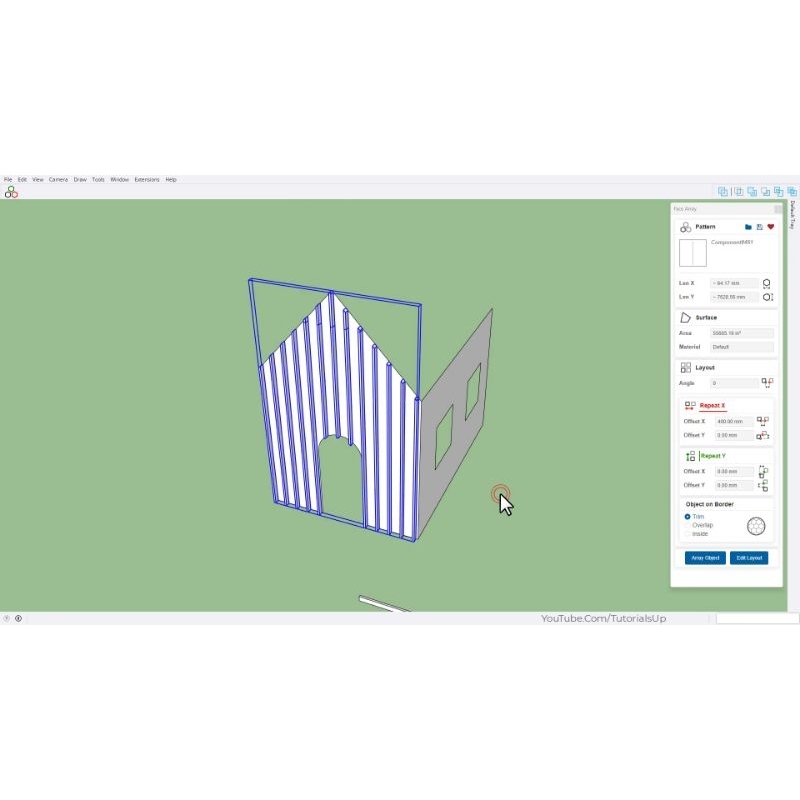Launch Face Array hexagon toolbar icon
This screenshot has height=800, width=800.
pos(11,192)
